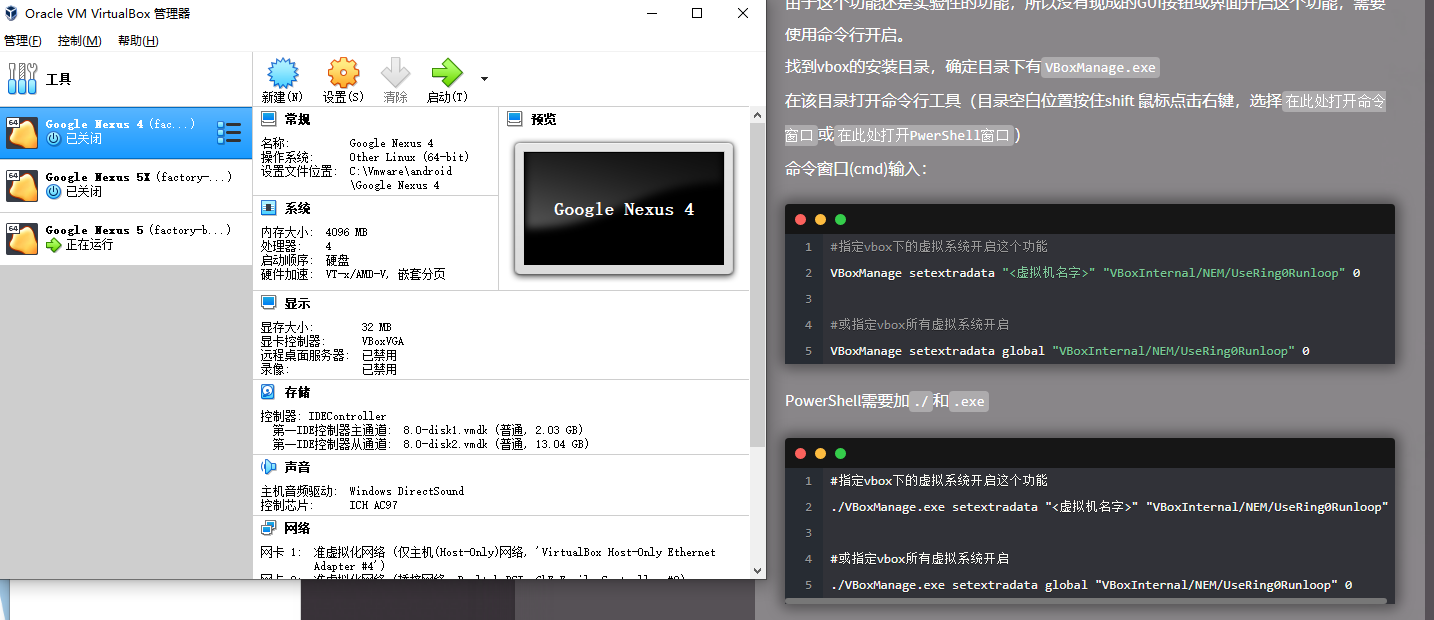Click red dot on second code block

[x=800, y=453]
